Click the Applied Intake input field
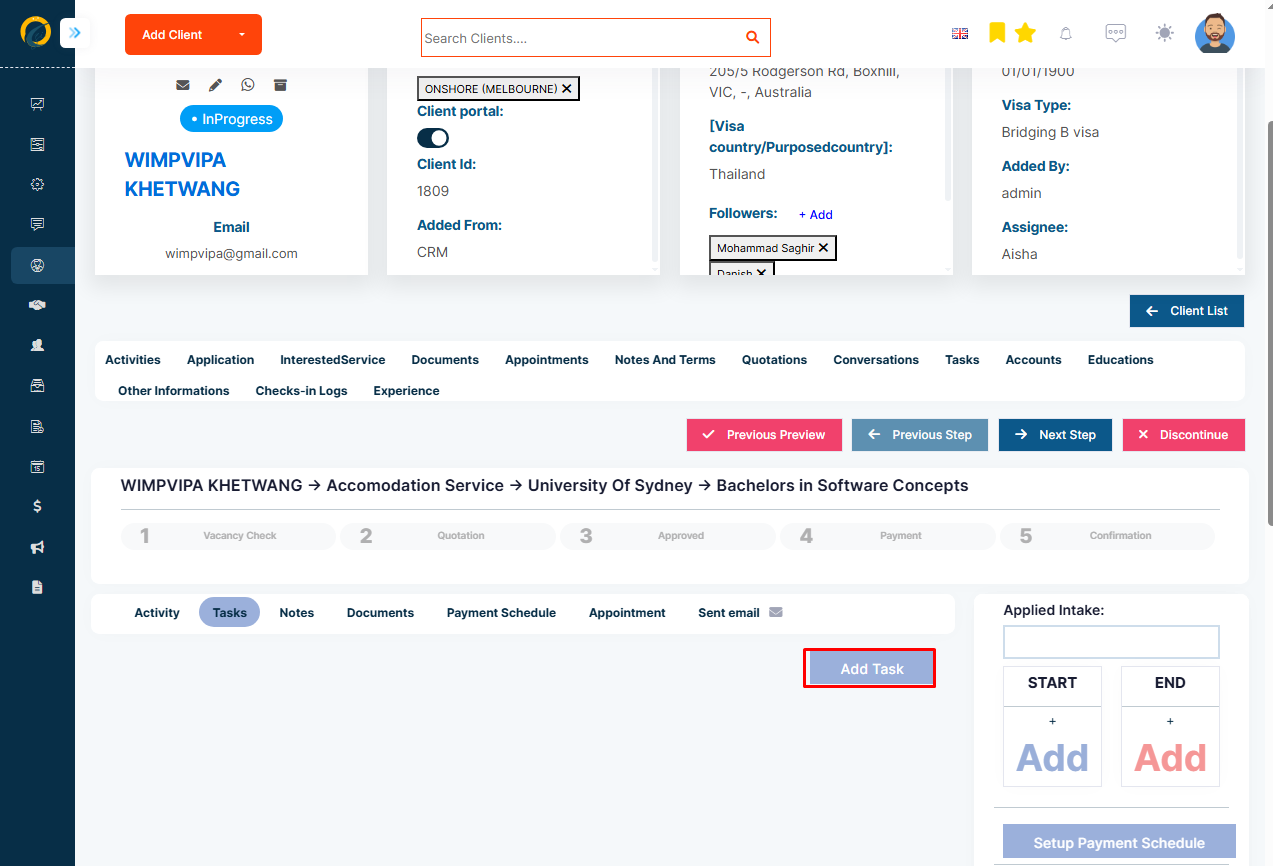1273x866 pixels. pos(1111,642)
